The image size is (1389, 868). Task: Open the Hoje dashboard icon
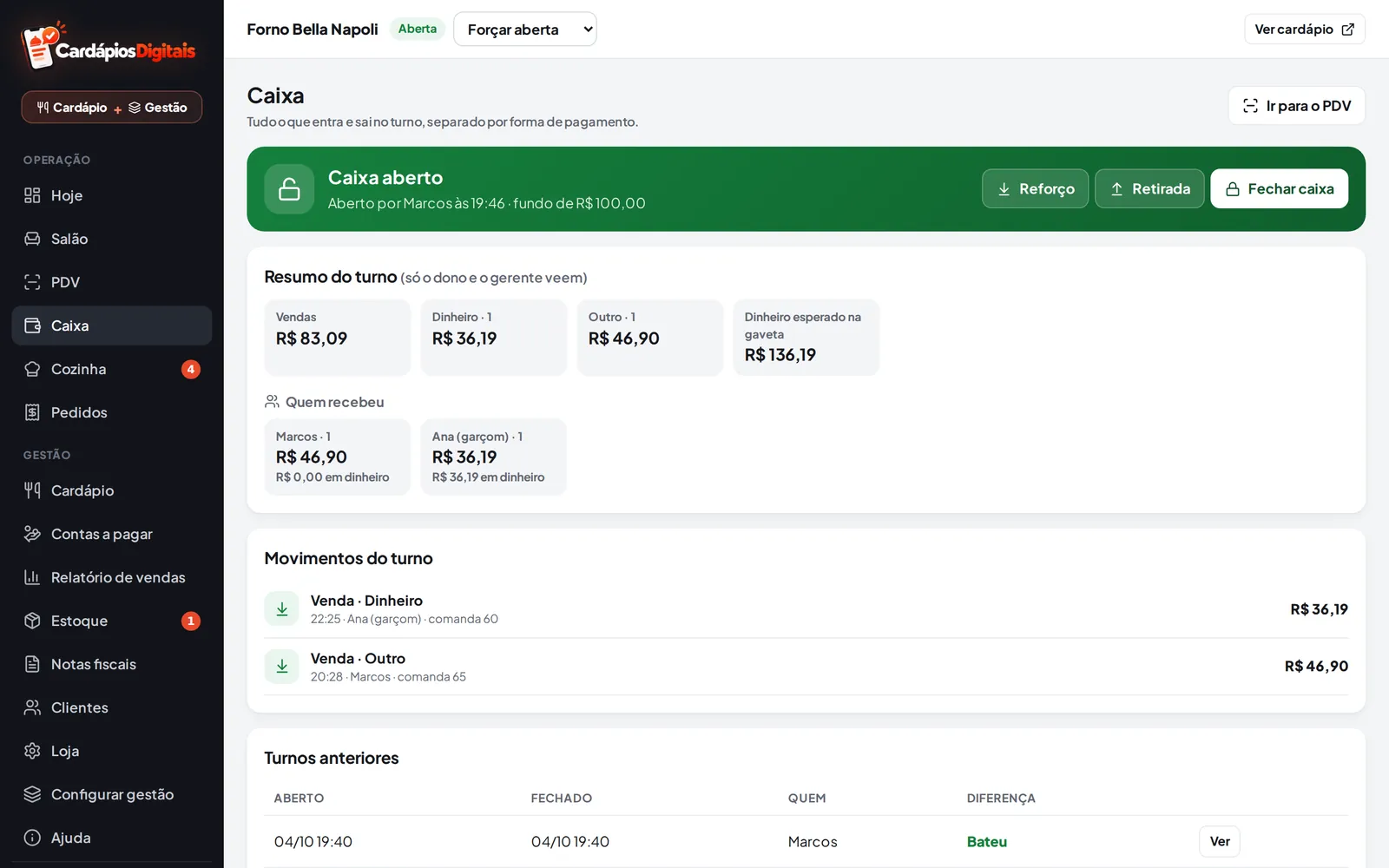(32, 195)
